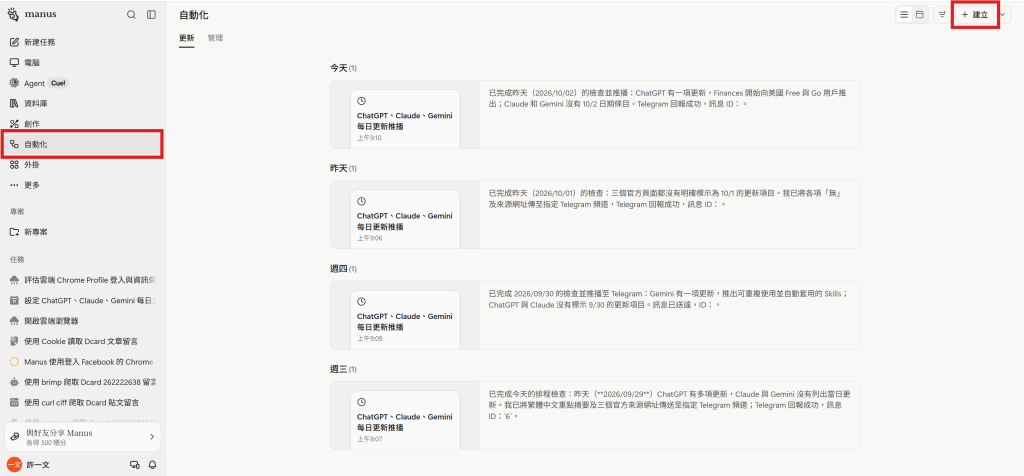Collapse sidebar with panel toggle icon
Screen dimensions: 1024x476
[x=152, y=14]
